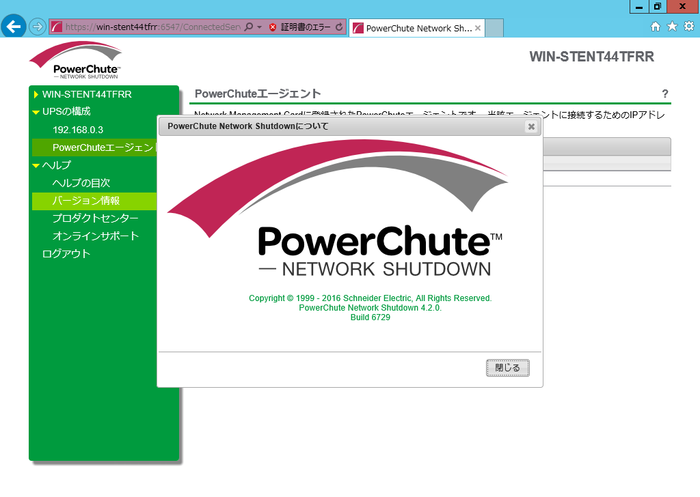Open browser tools gear icon
700x497 pixels.
pyautogui.click(x=689, y=26)
